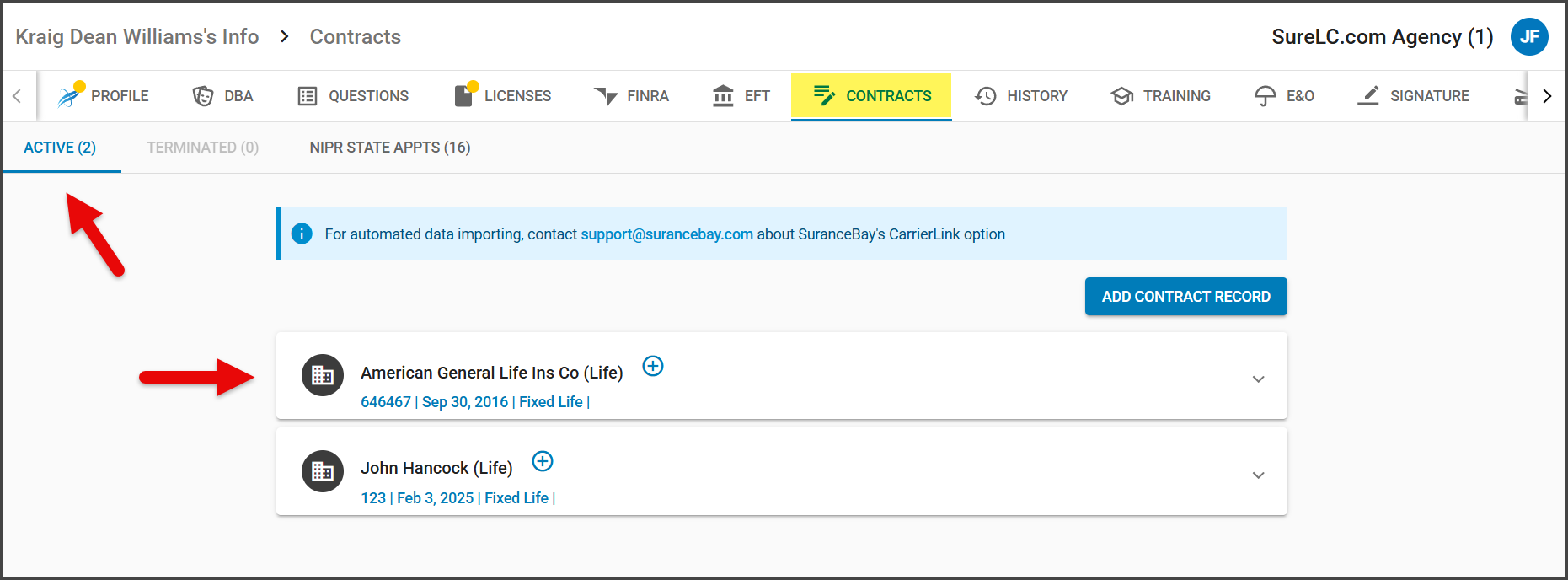The width and height of the screenshot is (1568, 580).
Task: Click the Contracts pencil-list icon
Action: pos(824,95)
